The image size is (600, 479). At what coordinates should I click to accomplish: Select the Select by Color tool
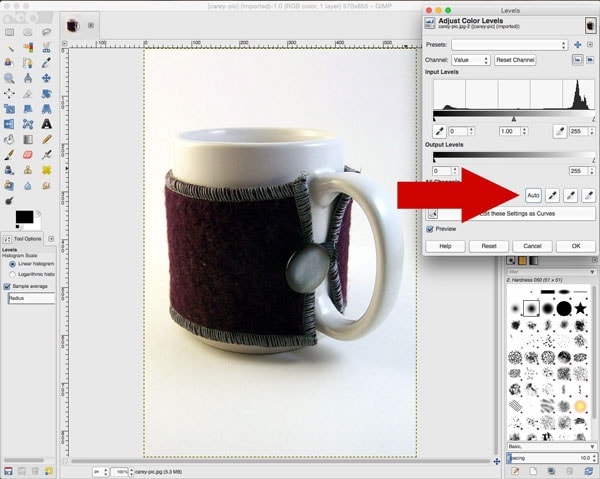[x=28, y=48]
